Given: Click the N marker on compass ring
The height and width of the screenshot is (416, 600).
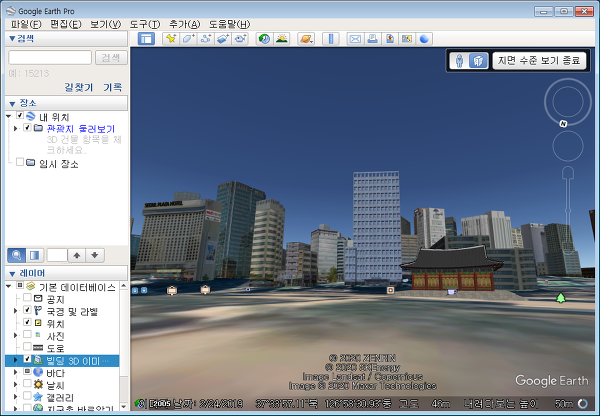Looking at the screenshot, I should pyautogui.click(x=563, y=123).
